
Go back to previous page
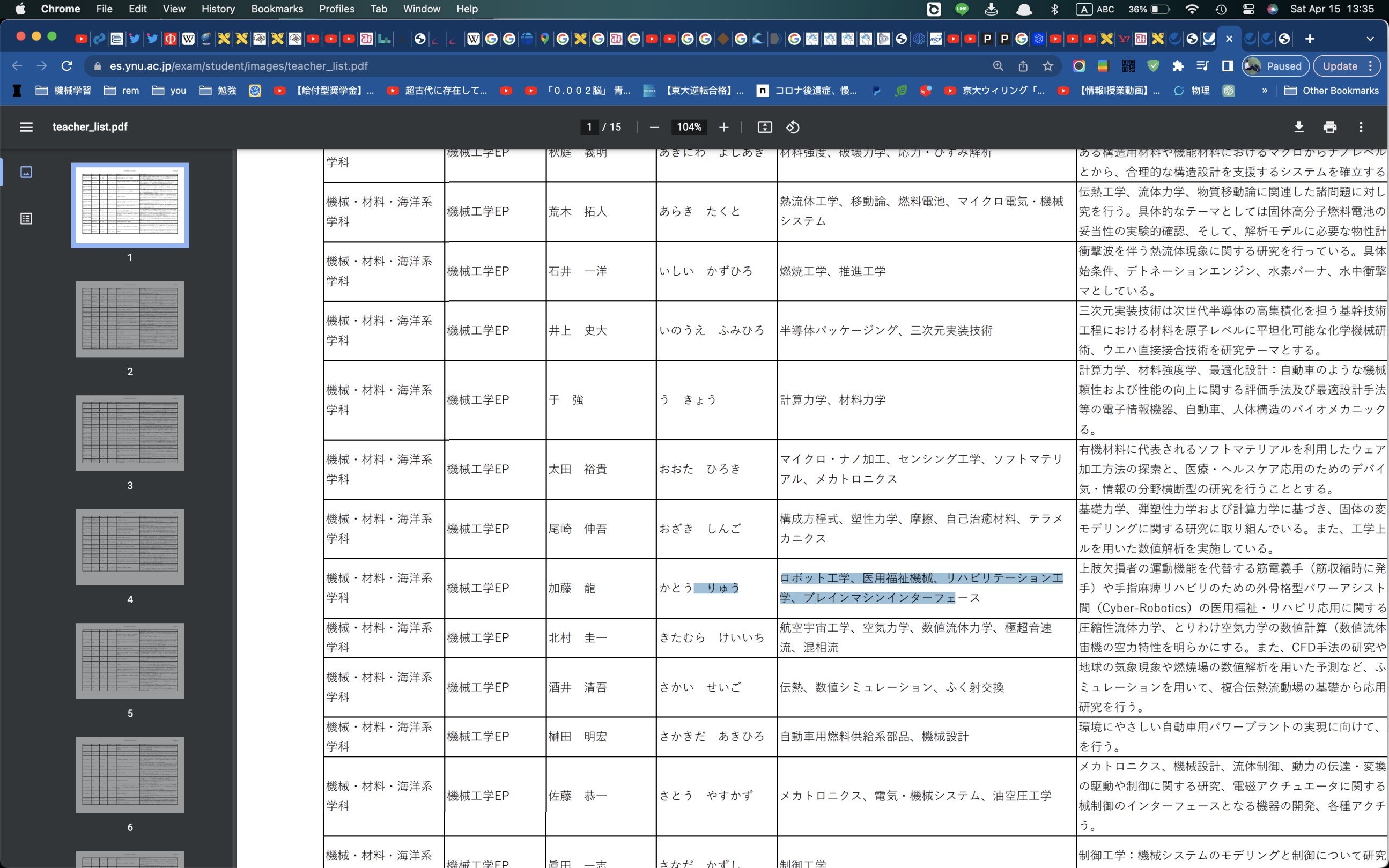tap(17, 66)
